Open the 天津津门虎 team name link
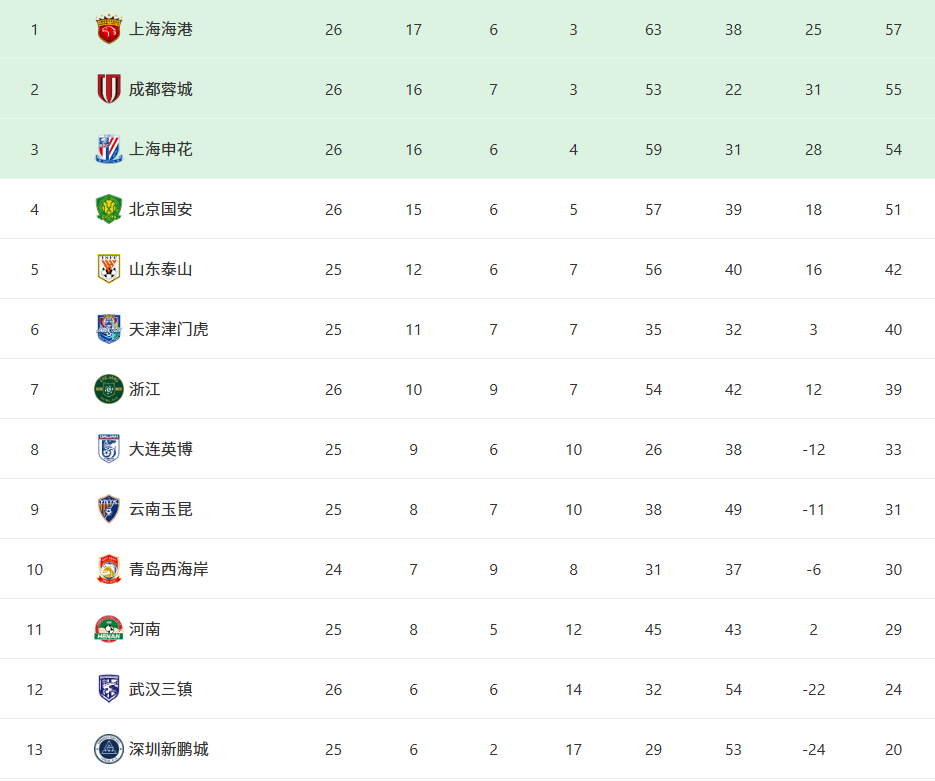Viewport: 935px width, 781px height. pyautogui.click(x=169, y=329)
